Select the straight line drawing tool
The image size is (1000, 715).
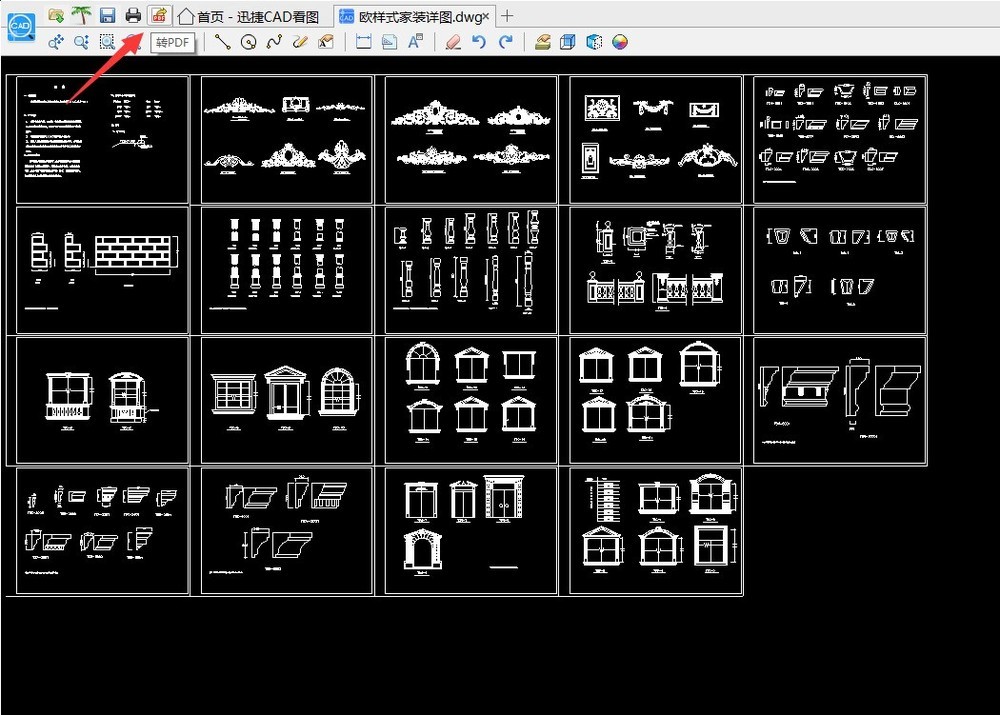point(223,42)
